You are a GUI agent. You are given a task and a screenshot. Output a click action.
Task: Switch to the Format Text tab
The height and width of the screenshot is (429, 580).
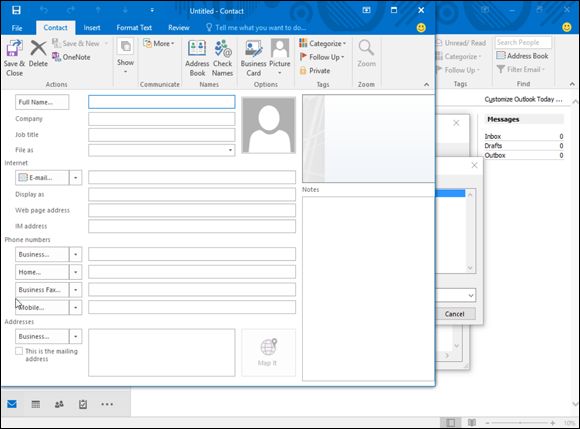coord(134,28)
